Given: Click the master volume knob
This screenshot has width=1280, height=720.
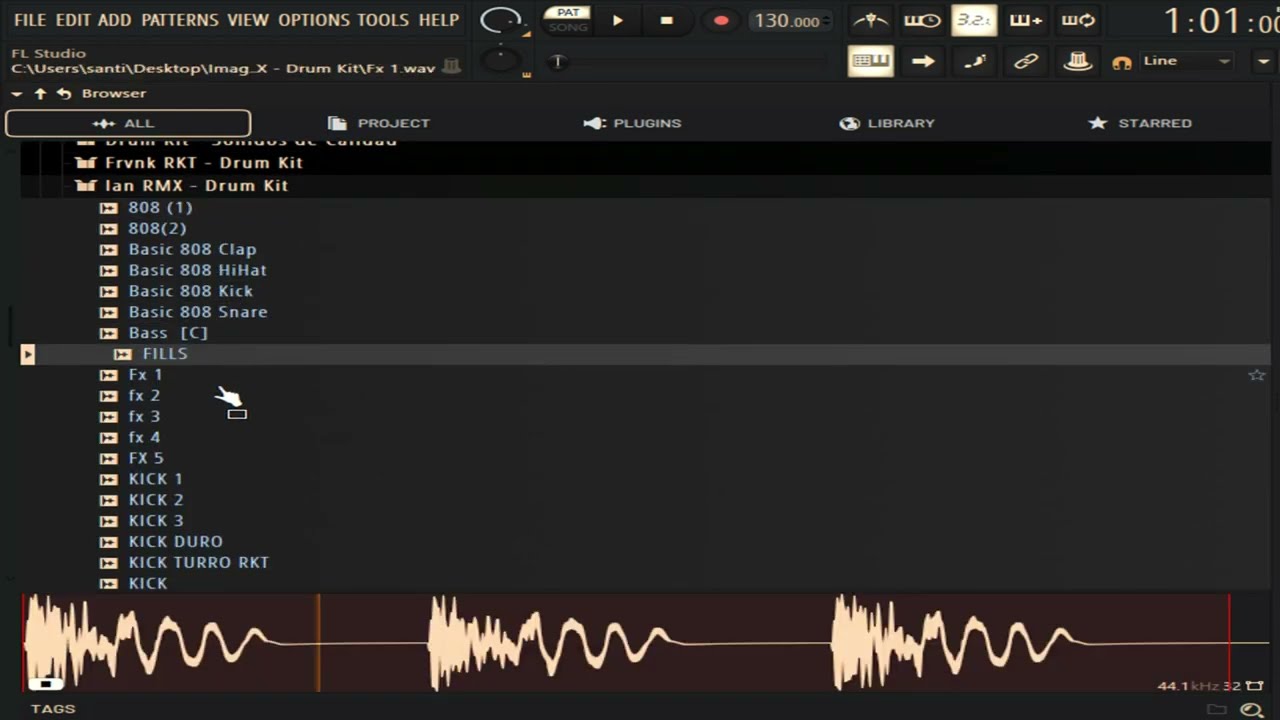Looking at the screenshot, I should click(500, 20).
